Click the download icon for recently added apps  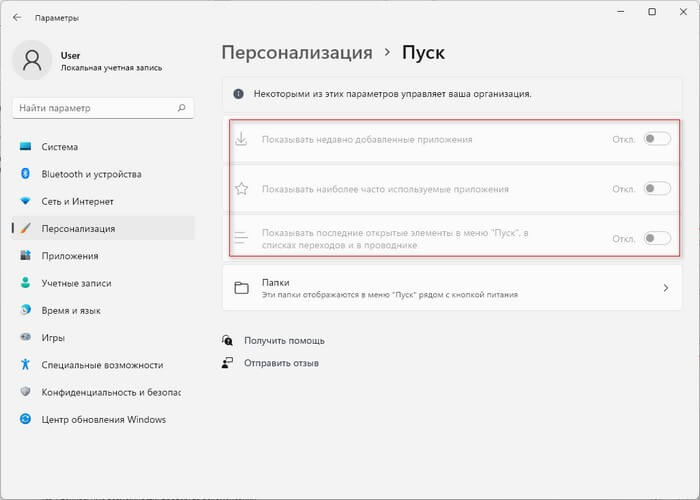pos(241,139)
